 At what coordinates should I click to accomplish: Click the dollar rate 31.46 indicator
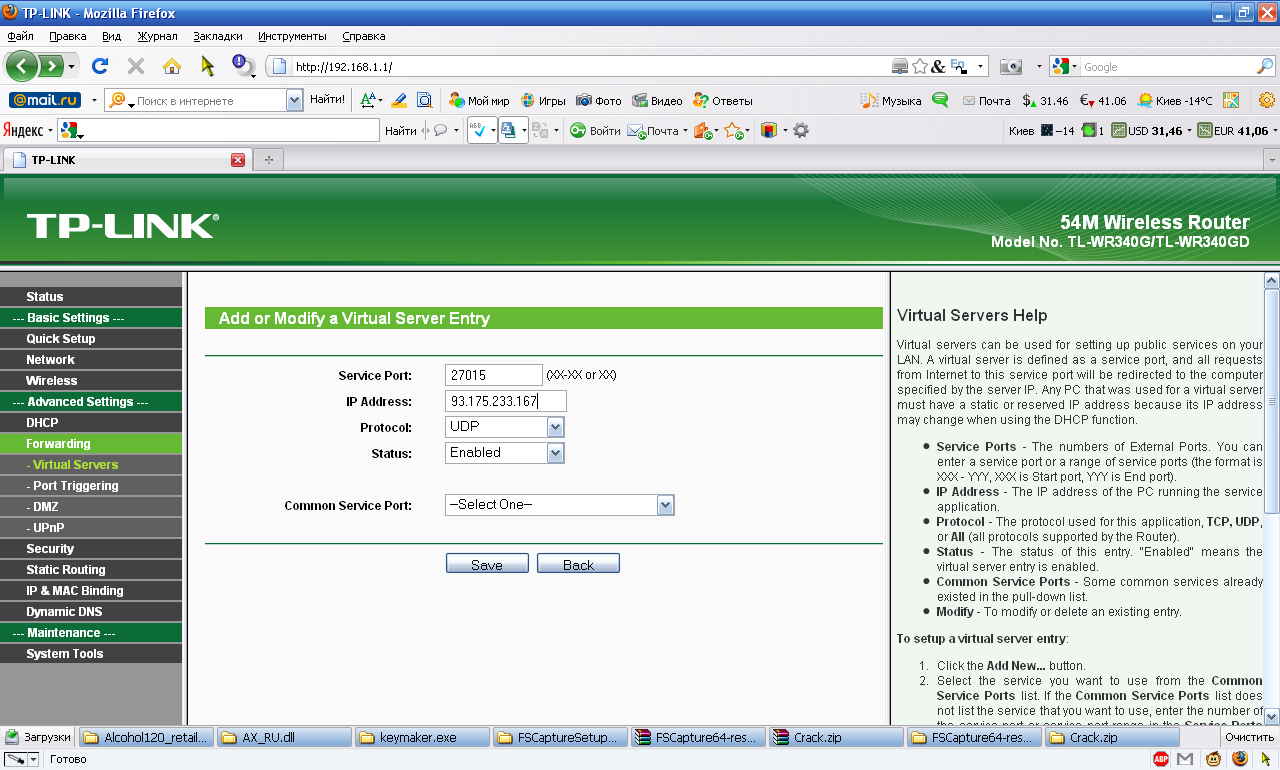[1046, 101]
